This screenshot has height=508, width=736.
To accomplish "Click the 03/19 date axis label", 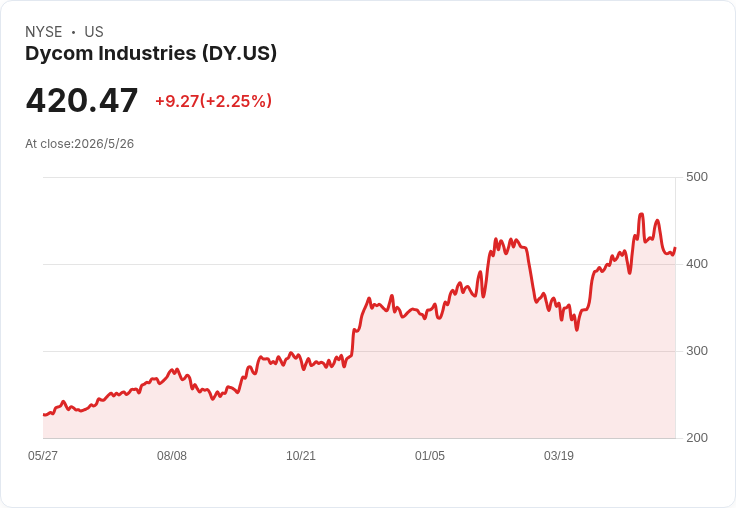I will [559, 455].
